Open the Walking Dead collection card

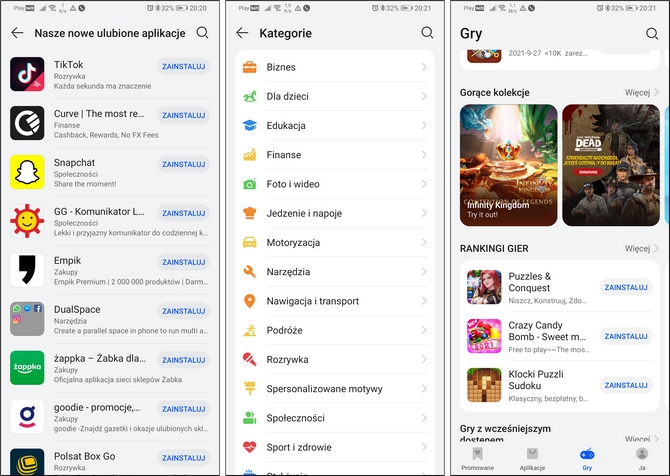611,165
